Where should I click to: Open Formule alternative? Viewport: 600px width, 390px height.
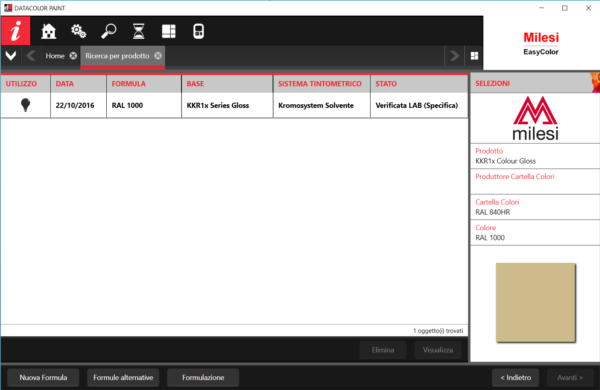click(x=123, y=377)
